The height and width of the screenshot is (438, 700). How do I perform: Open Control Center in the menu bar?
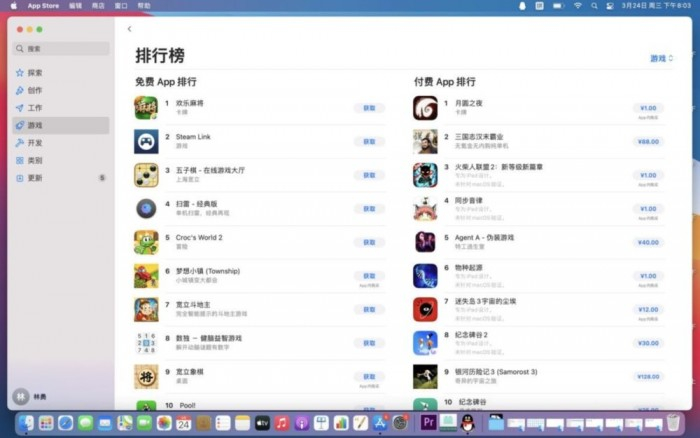610,6
